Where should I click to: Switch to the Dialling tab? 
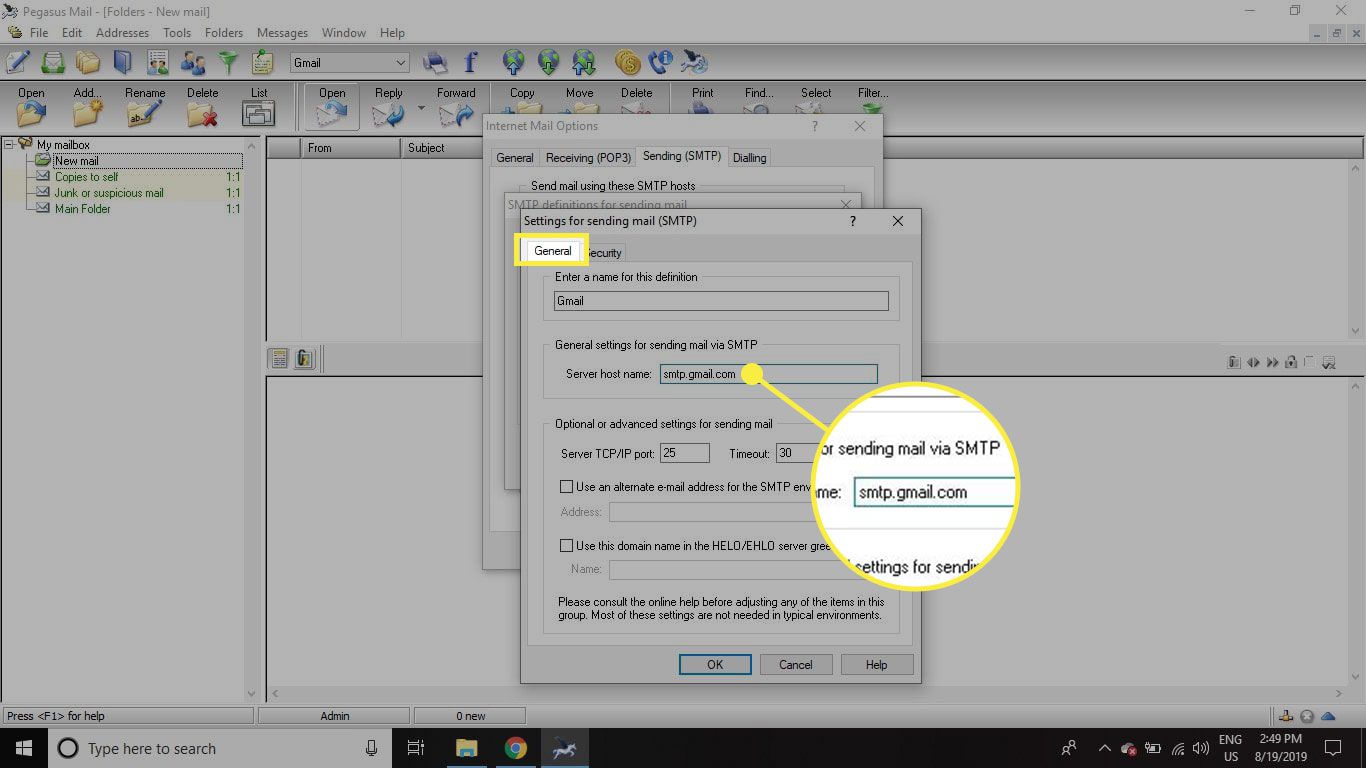pyautogui.click(x=749, y=157)
